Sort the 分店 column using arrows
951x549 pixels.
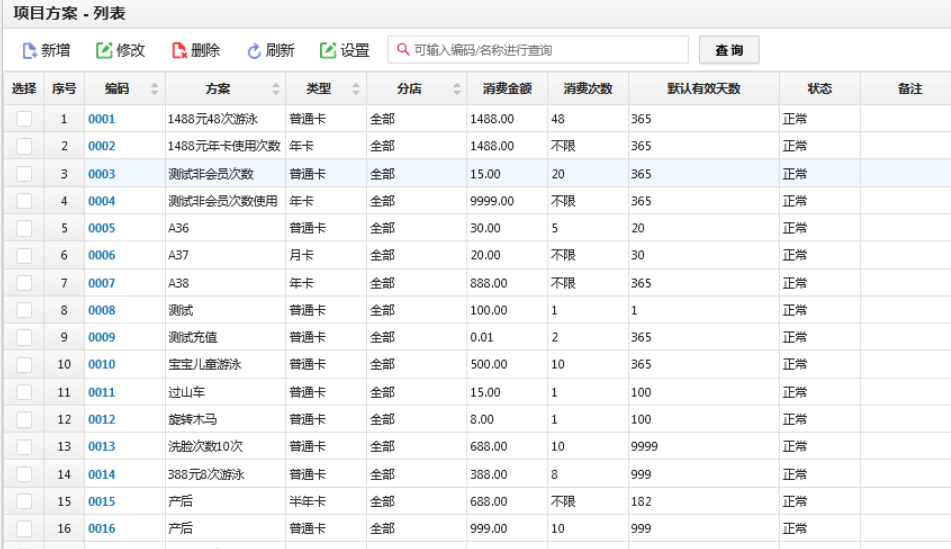click(x=457, y=89)
